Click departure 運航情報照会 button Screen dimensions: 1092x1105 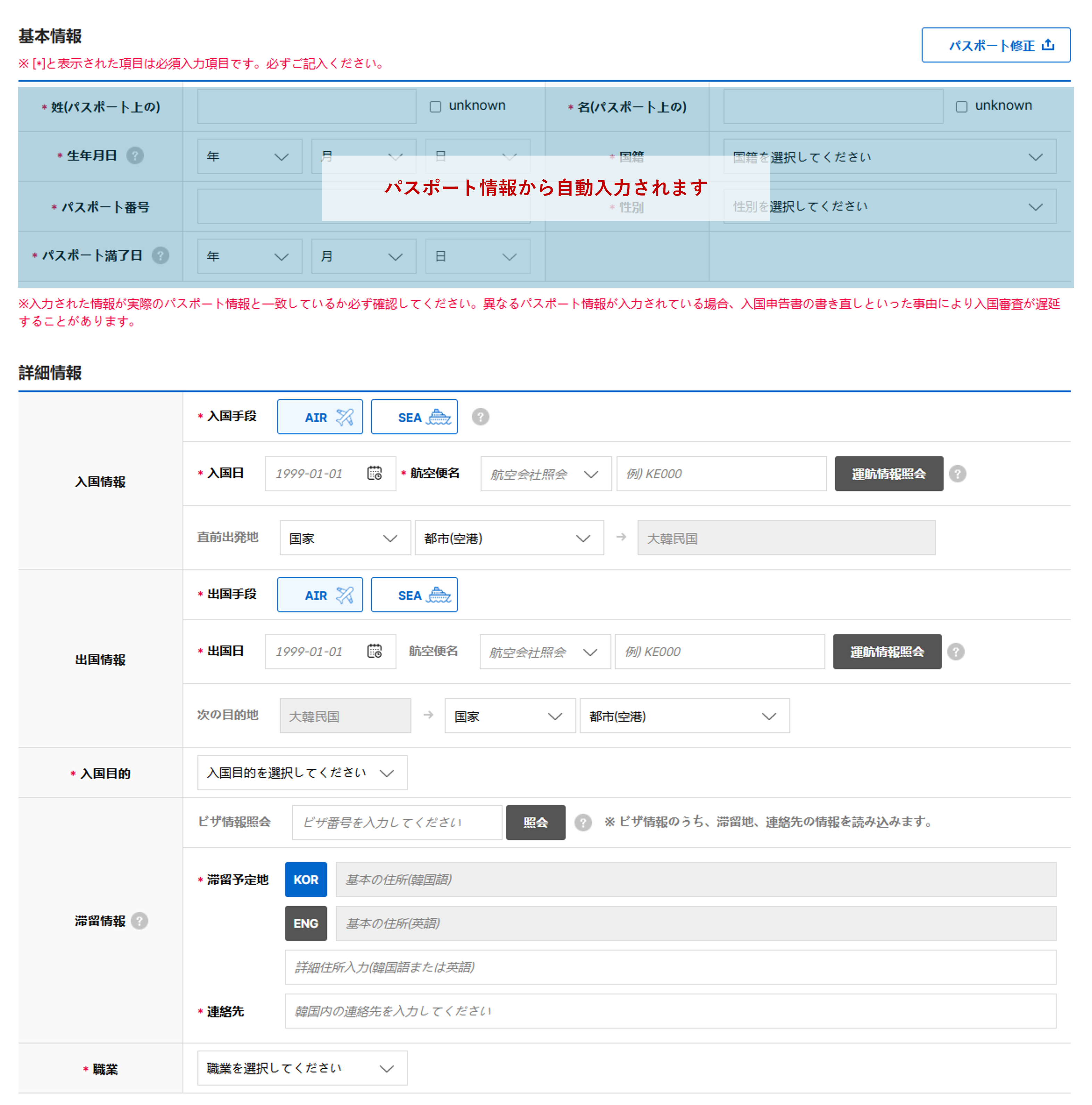[x=887, y=651]
